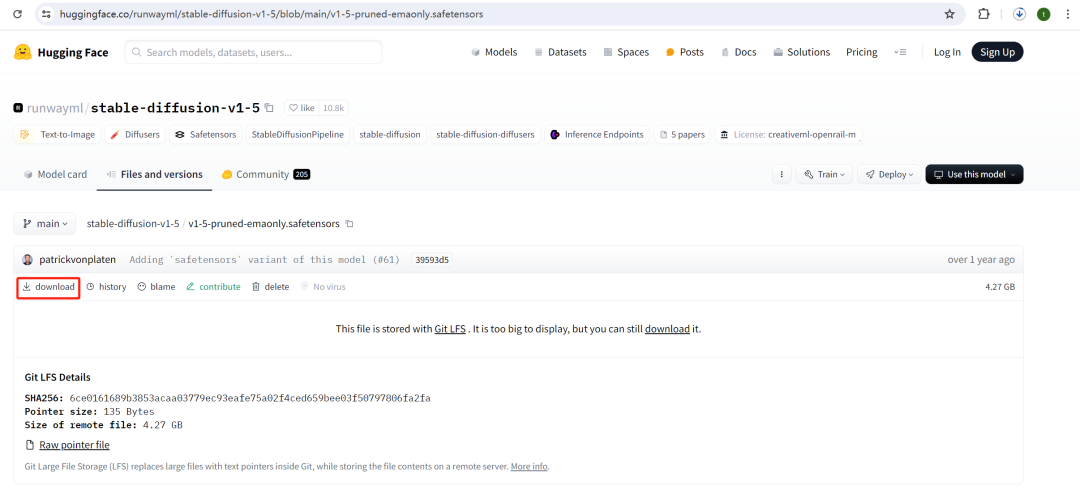Select the StableDiffusionPipeline tag

tap(298, 134)
